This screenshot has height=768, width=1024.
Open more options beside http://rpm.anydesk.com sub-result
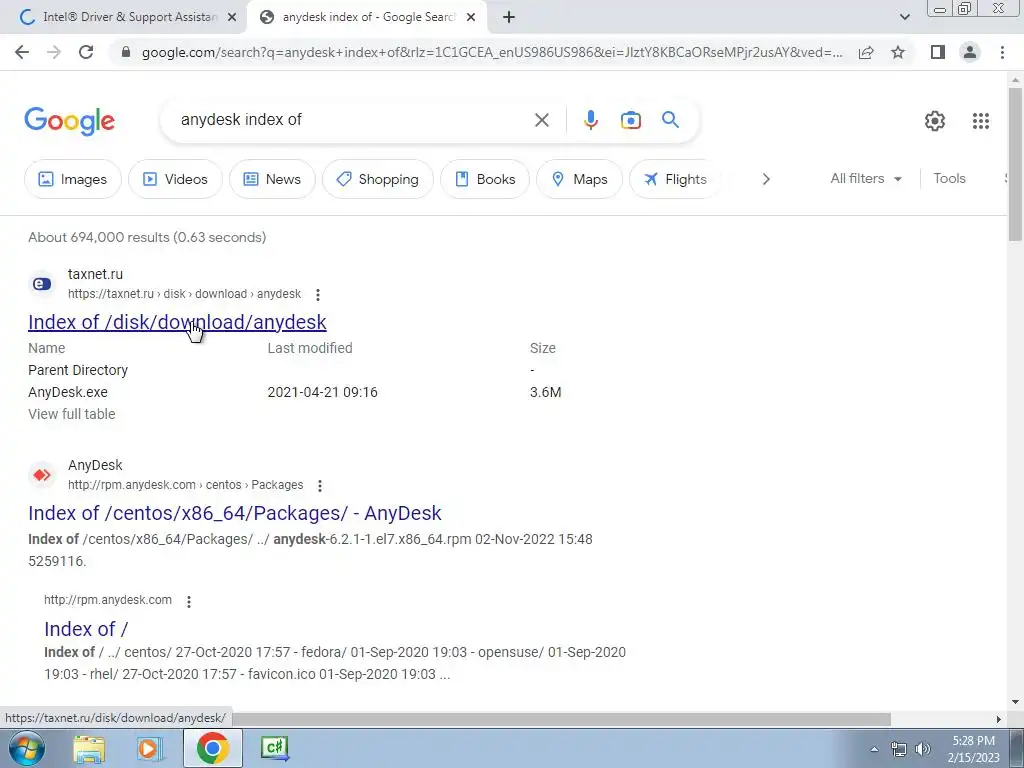(189, 601)
